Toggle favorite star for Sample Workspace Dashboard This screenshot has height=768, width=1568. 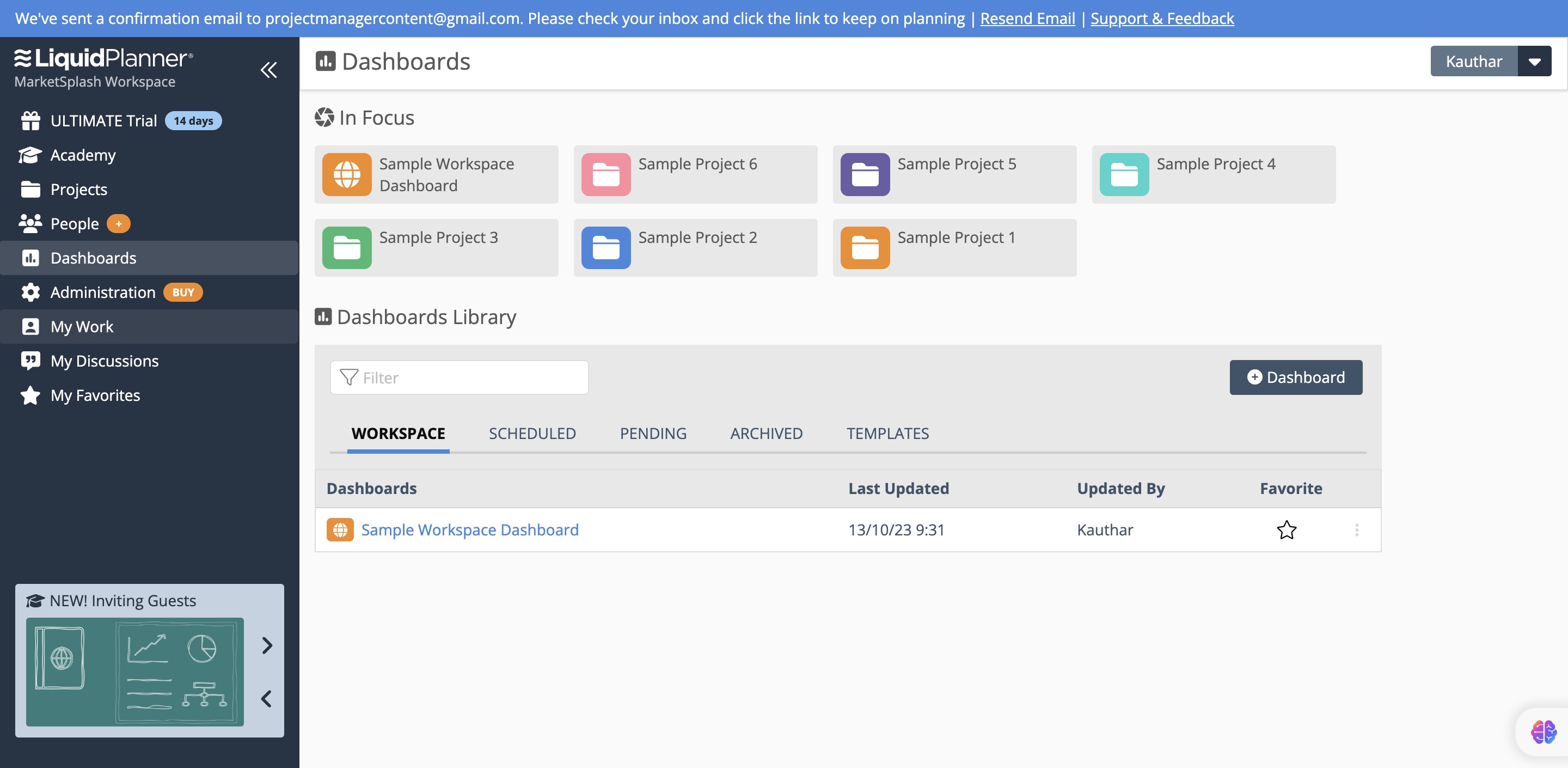point(1286,530)
